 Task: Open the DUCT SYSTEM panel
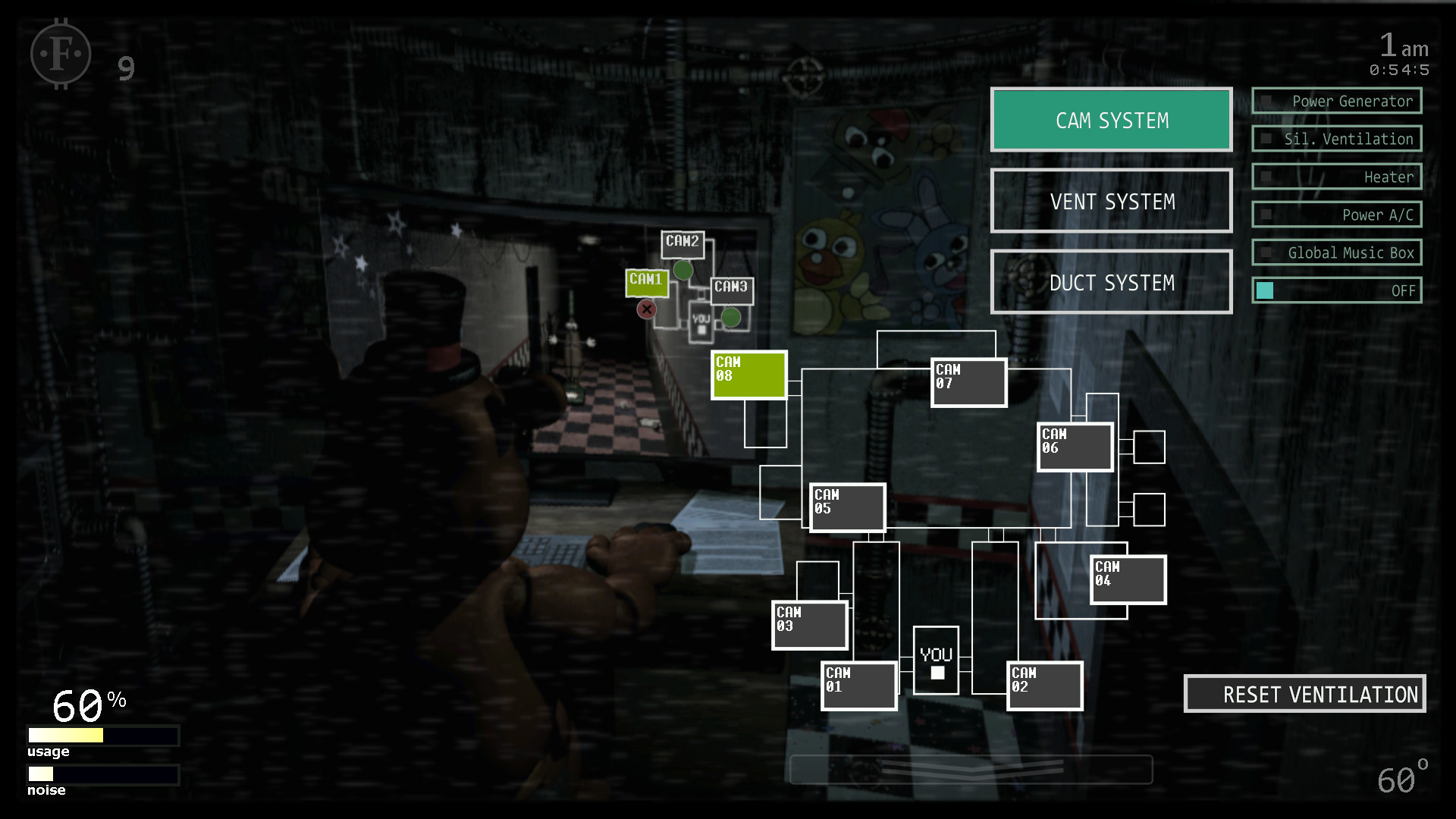1112,281
